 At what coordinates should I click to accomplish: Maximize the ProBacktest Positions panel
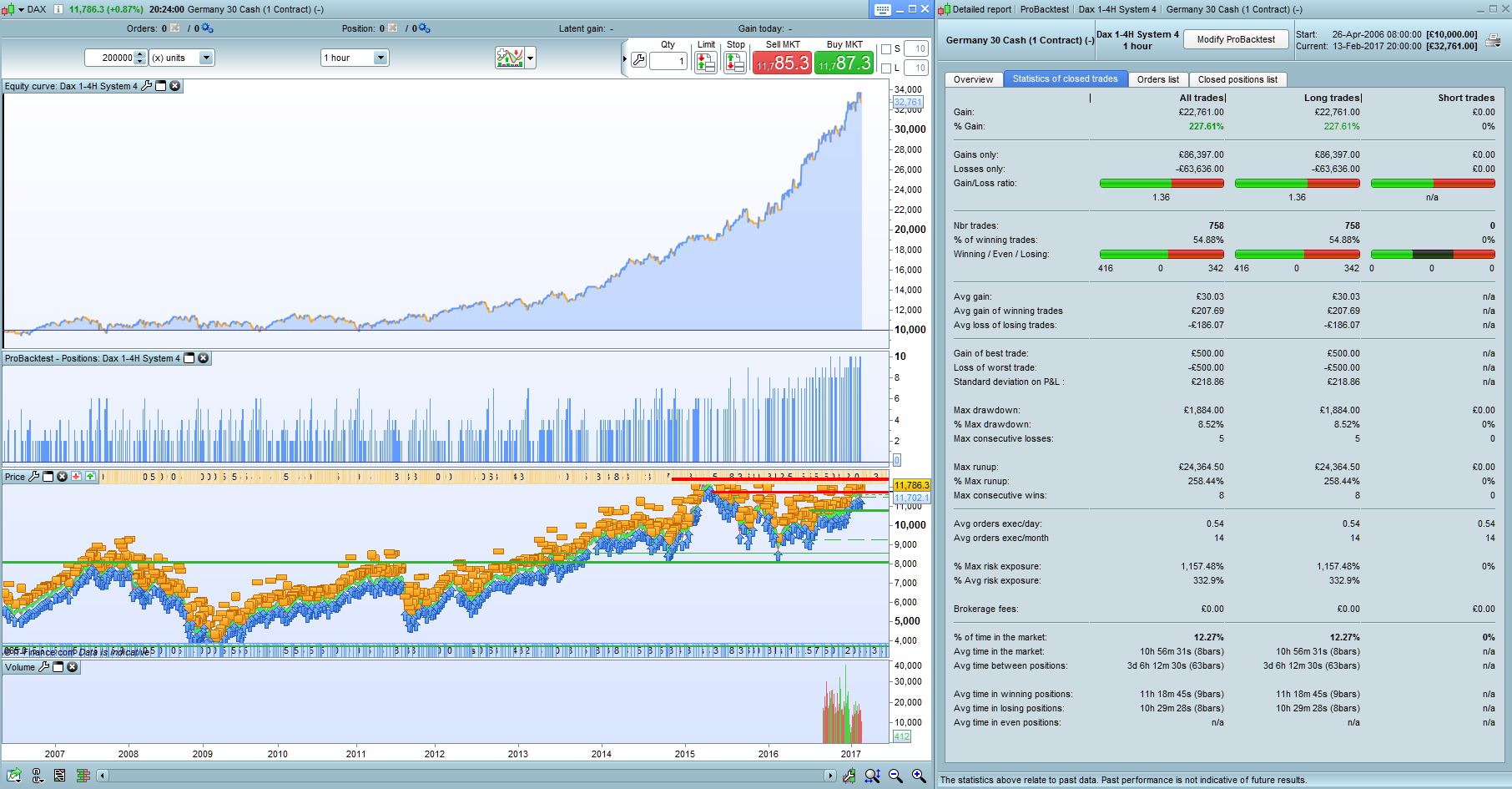tap(189, 358)
